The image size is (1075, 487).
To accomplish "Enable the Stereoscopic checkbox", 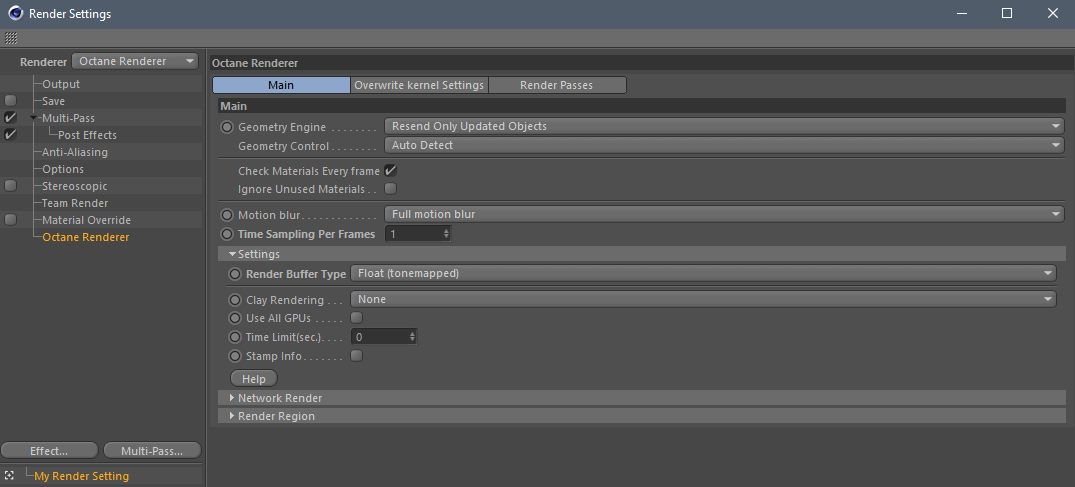I will coord(10,186).
